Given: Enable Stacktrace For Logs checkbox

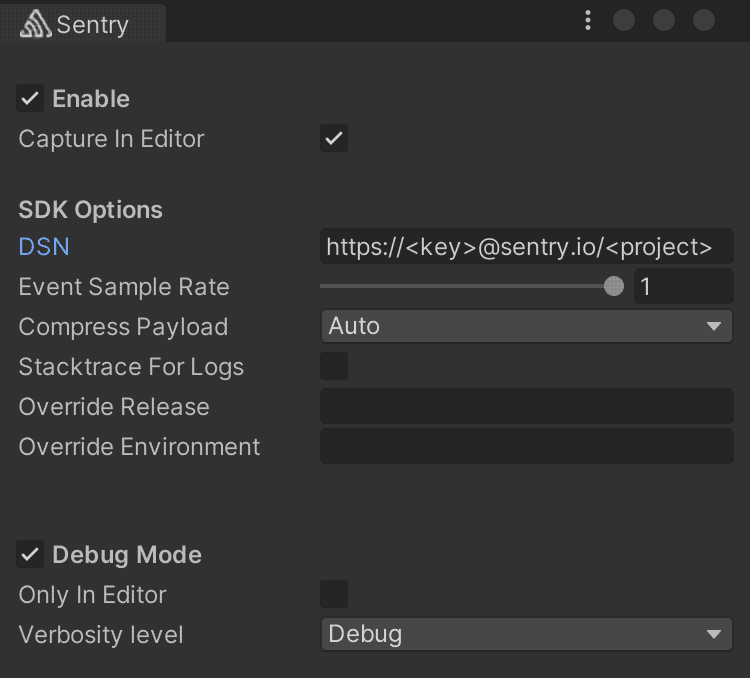Looking at the screenshot, I should pos(334,367).
